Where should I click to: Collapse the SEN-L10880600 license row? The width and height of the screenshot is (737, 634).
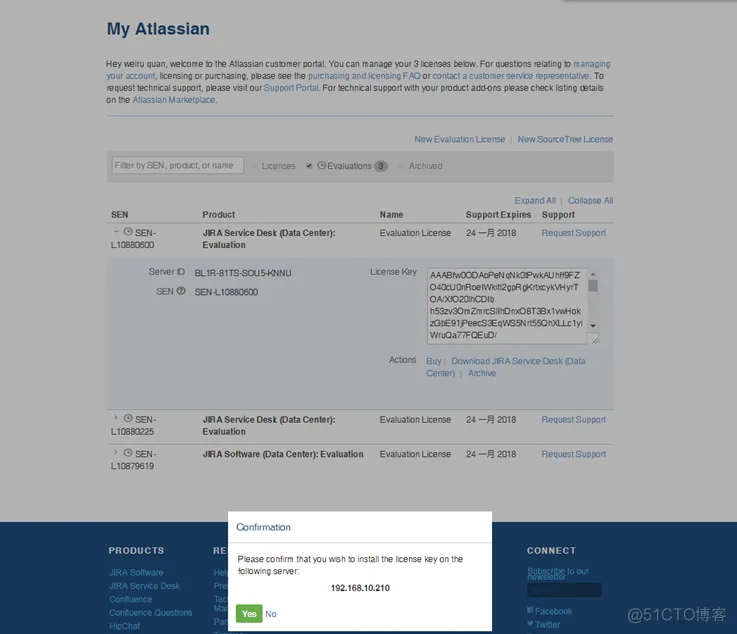116,232
